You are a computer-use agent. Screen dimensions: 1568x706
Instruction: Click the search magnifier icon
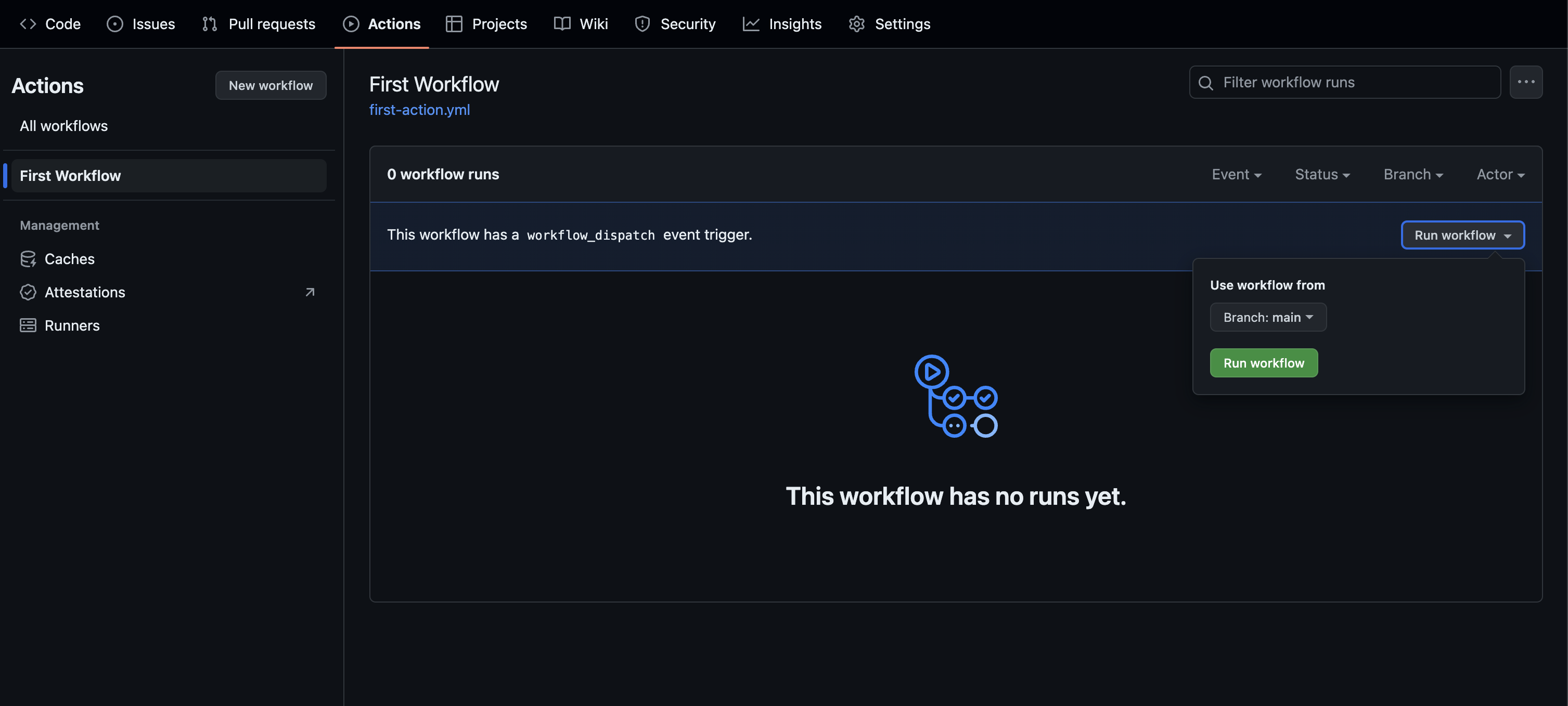1206,83
